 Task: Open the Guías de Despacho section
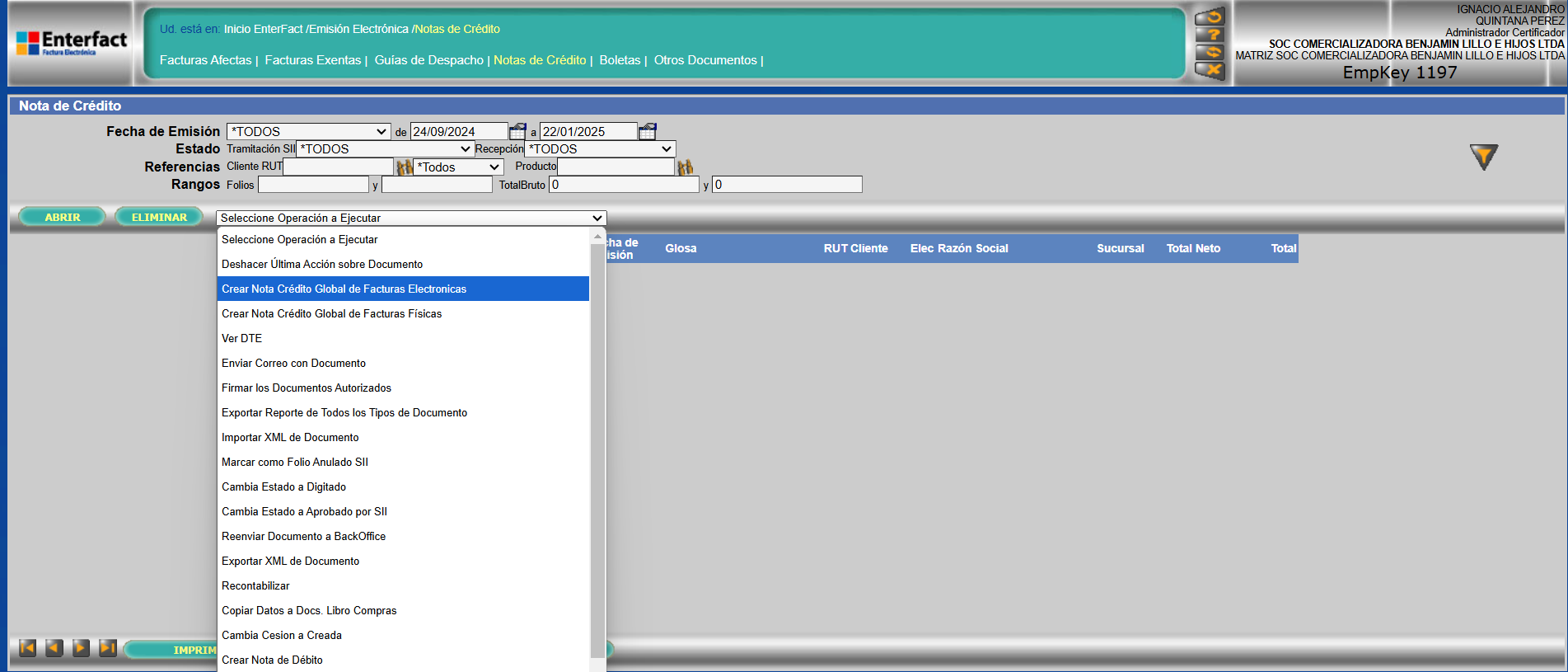[x=428, y=60]
